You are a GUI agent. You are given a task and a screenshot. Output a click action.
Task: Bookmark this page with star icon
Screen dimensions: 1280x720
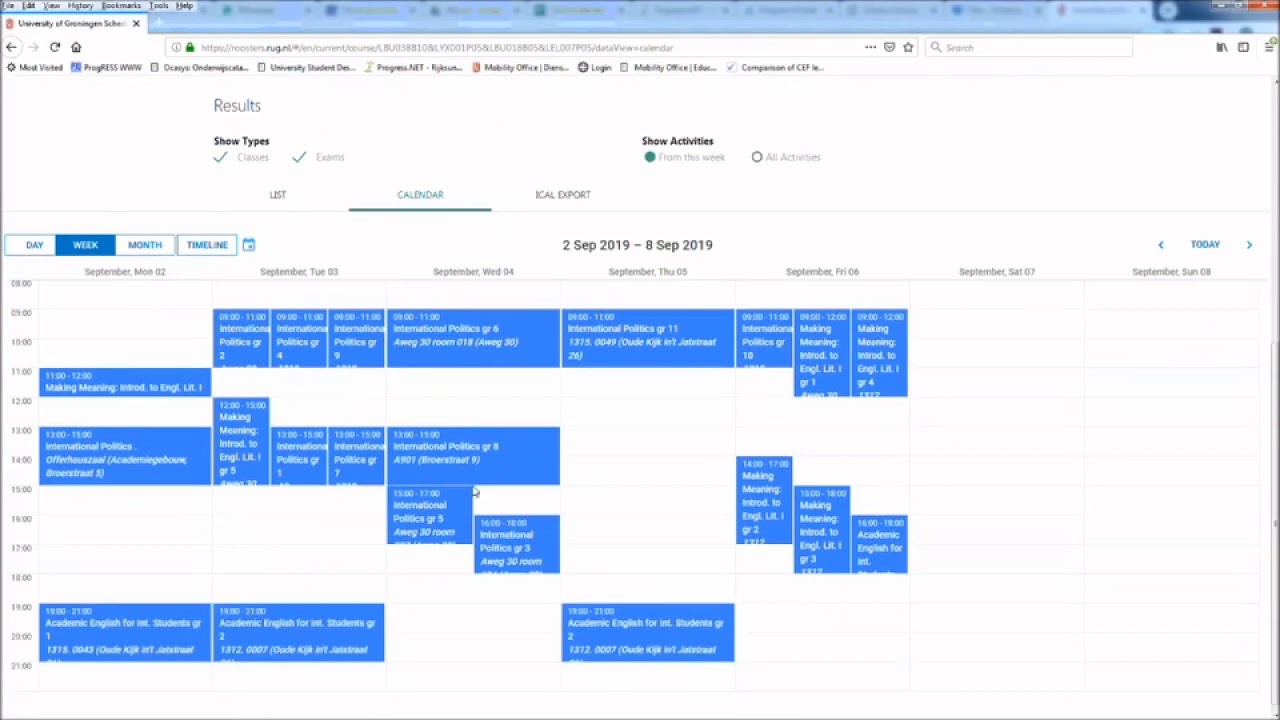click(908, 47)
